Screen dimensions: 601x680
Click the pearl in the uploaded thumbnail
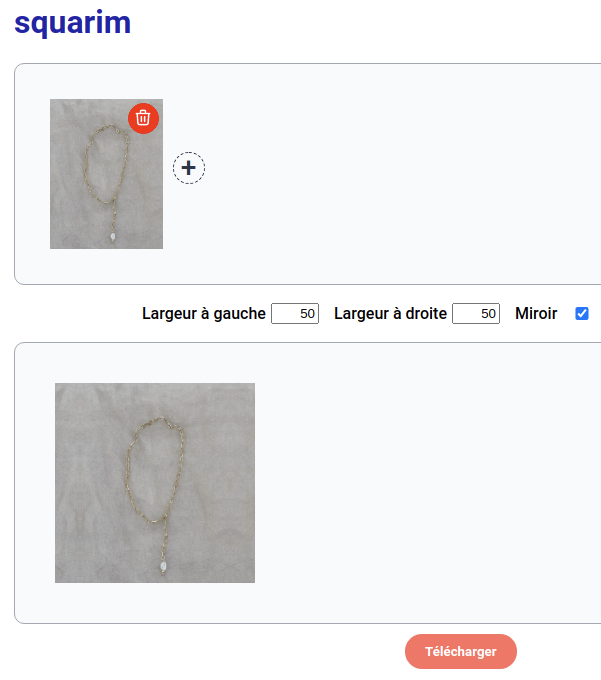[x=113, y=237]
